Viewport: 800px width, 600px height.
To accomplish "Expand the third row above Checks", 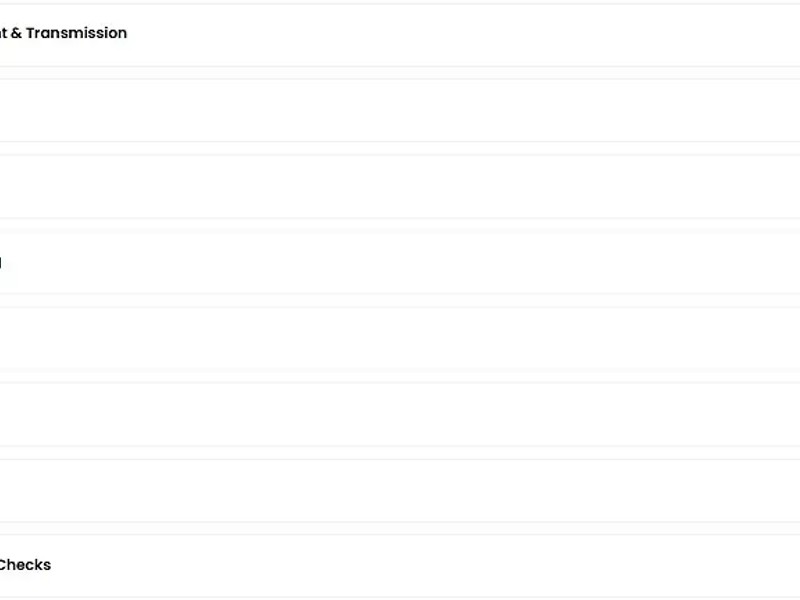I will pyautogui.click(x=400, y=338).
